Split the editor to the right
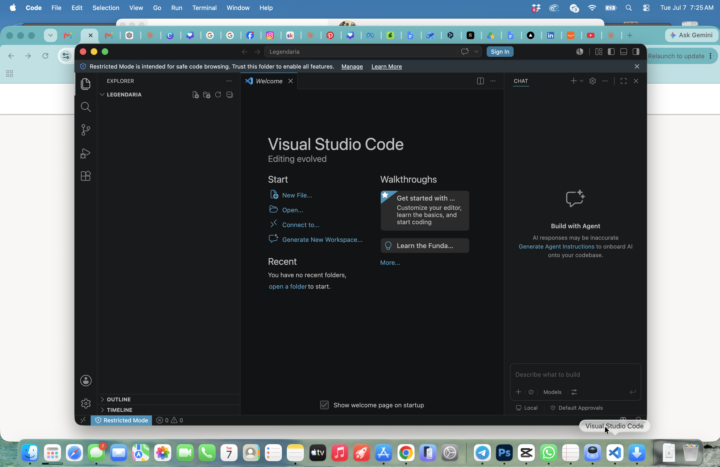 coord(480,81)
